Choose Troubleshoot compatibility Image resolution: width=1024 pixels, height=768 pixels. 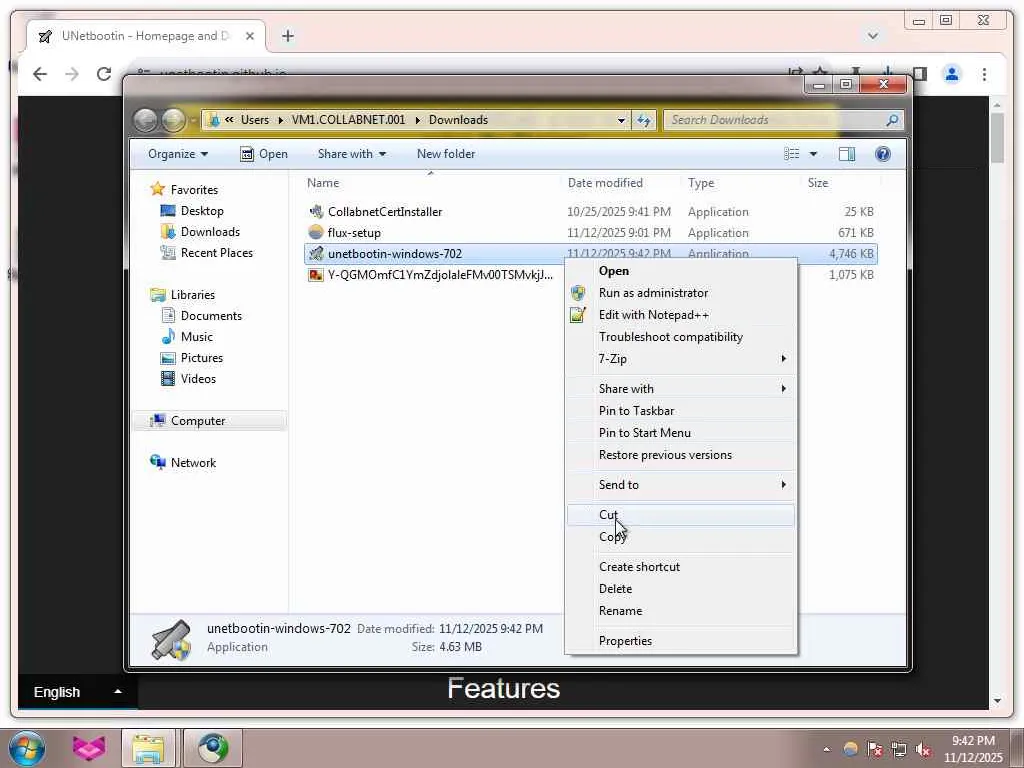(682, 337)
